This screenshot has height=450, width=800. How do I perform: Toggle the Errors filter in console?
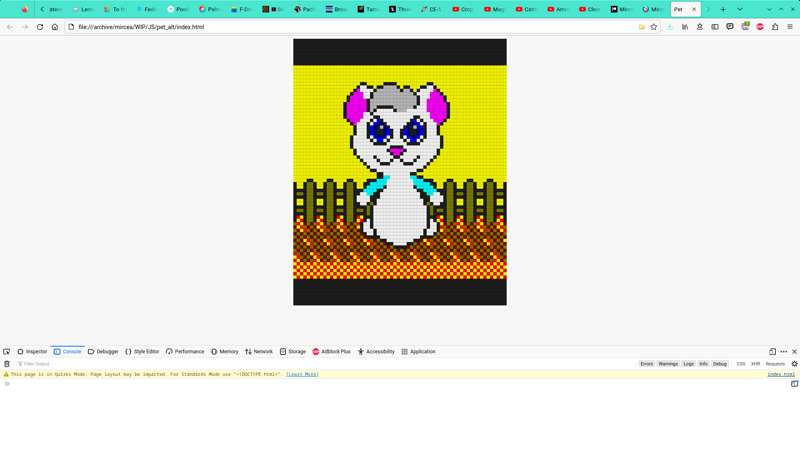coord(647,364)
